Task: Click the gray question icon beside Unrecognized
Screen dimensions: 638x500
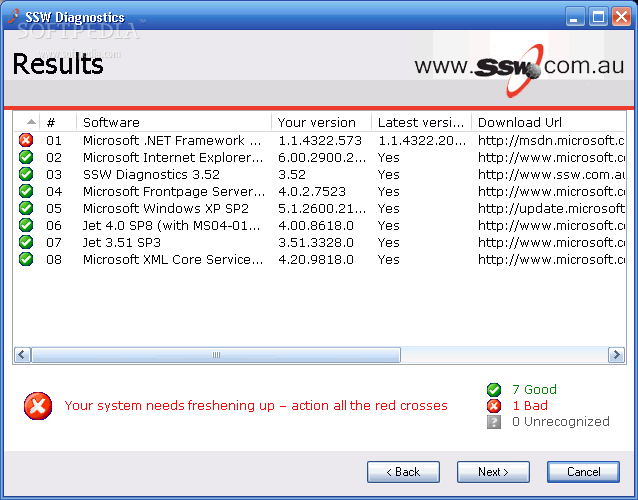Action: coord(494,422)
